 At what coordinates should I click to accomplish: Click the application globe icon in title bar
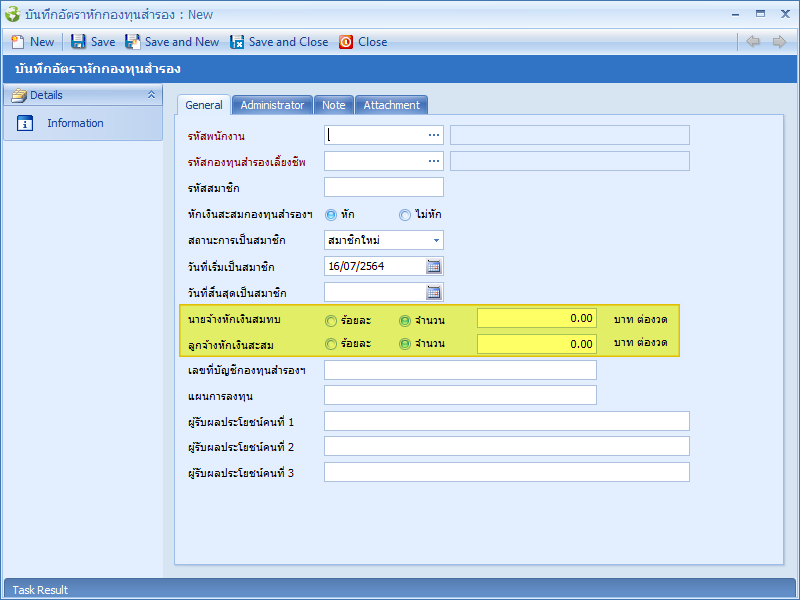coord(12,14)
